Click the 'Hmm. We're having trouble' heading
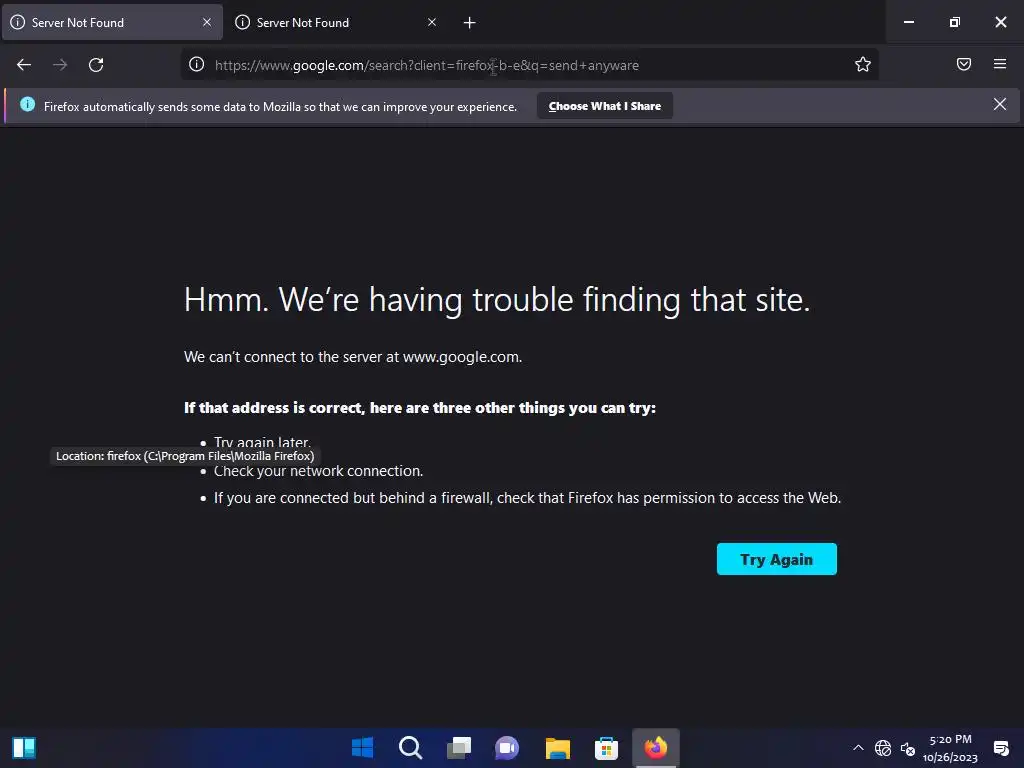Screen dimensions: 1024x768 point(497,300)
